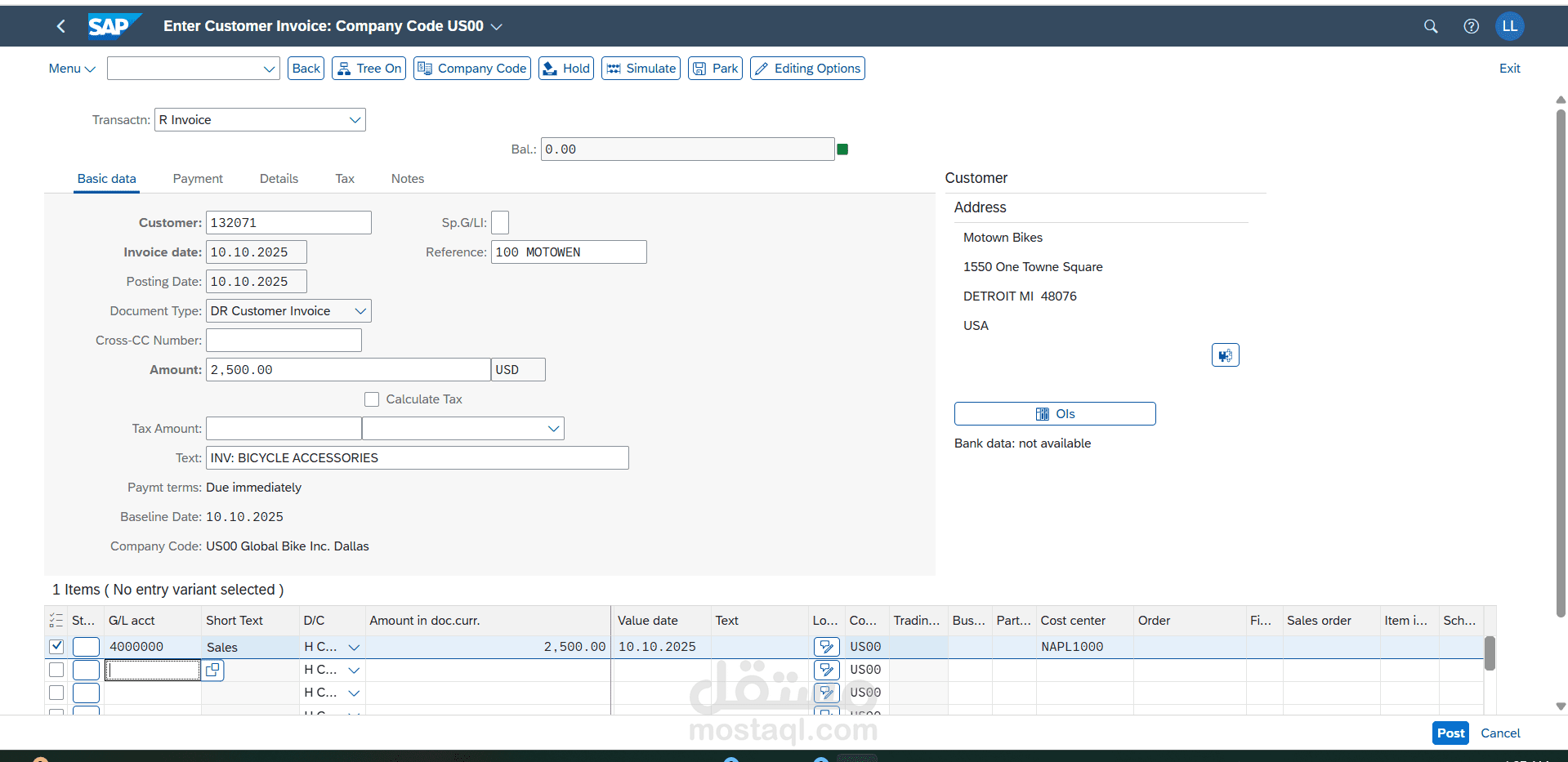Screen dimensions: 1568x762
Task: Click the Value date cell in Sales row
Action: point(662,647)
